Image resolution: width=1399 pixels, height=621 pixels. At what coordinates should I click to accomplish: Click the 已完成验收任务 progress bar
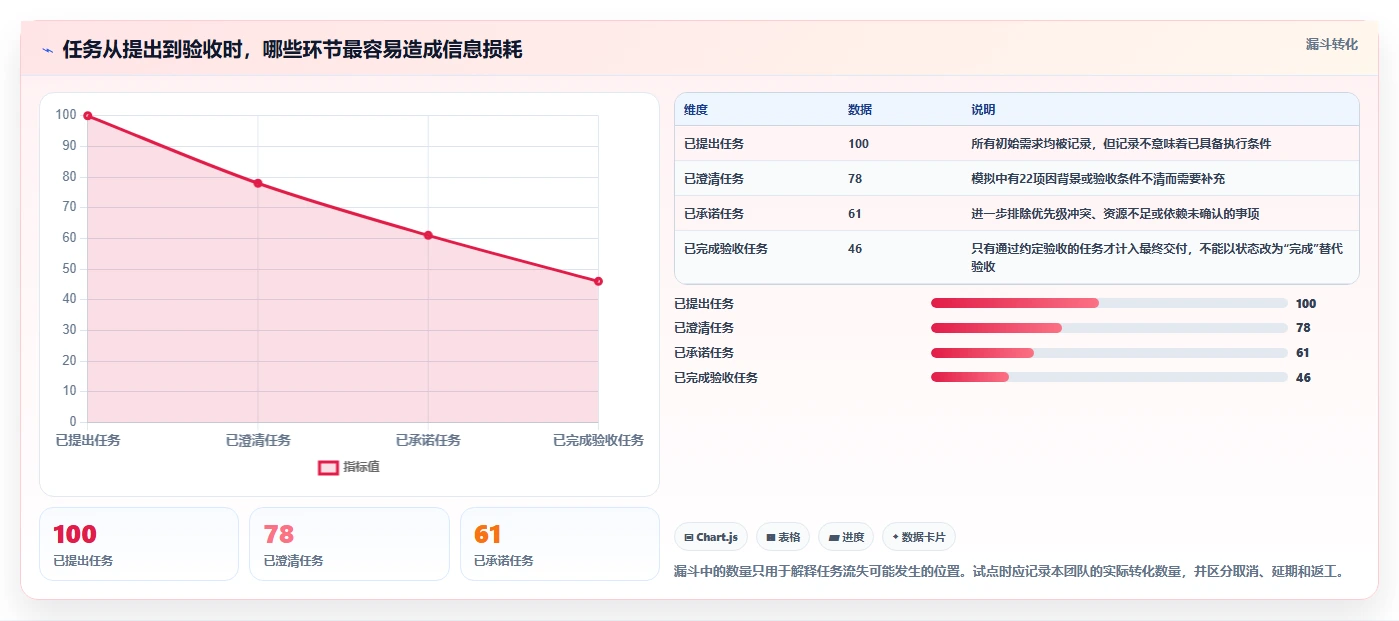(1109, 377)
